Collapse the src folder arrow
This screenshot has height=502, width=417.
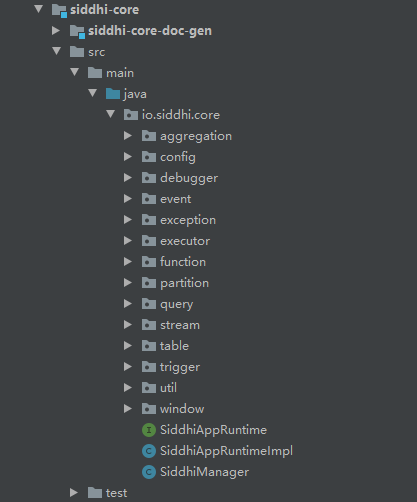(x=57, y=51)
